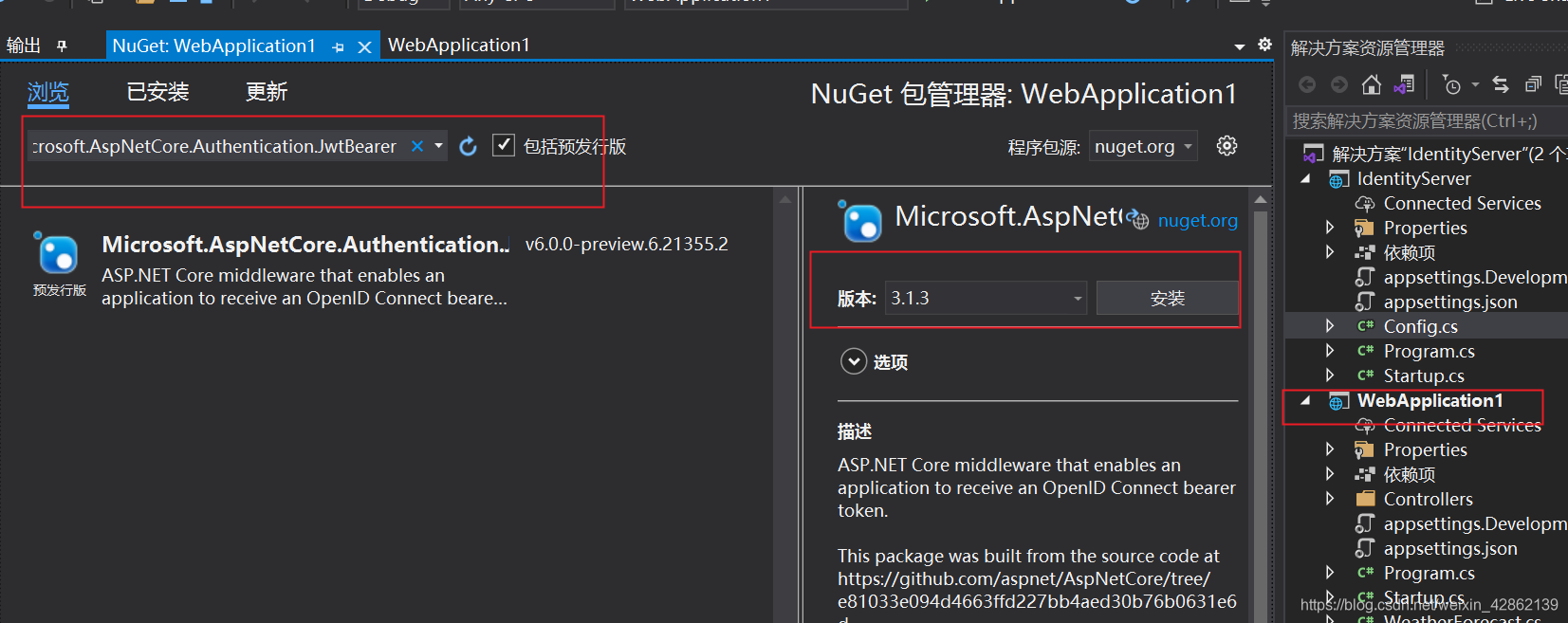Open the pending changes filter dropdown arrow
The width and height of the screenshot is (1568, 623).
1475,84
